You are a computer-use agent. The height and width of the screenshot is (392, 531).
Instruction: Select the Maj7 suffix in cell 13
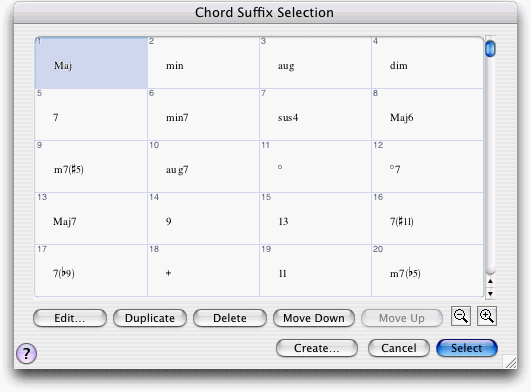tap(91, 219)
